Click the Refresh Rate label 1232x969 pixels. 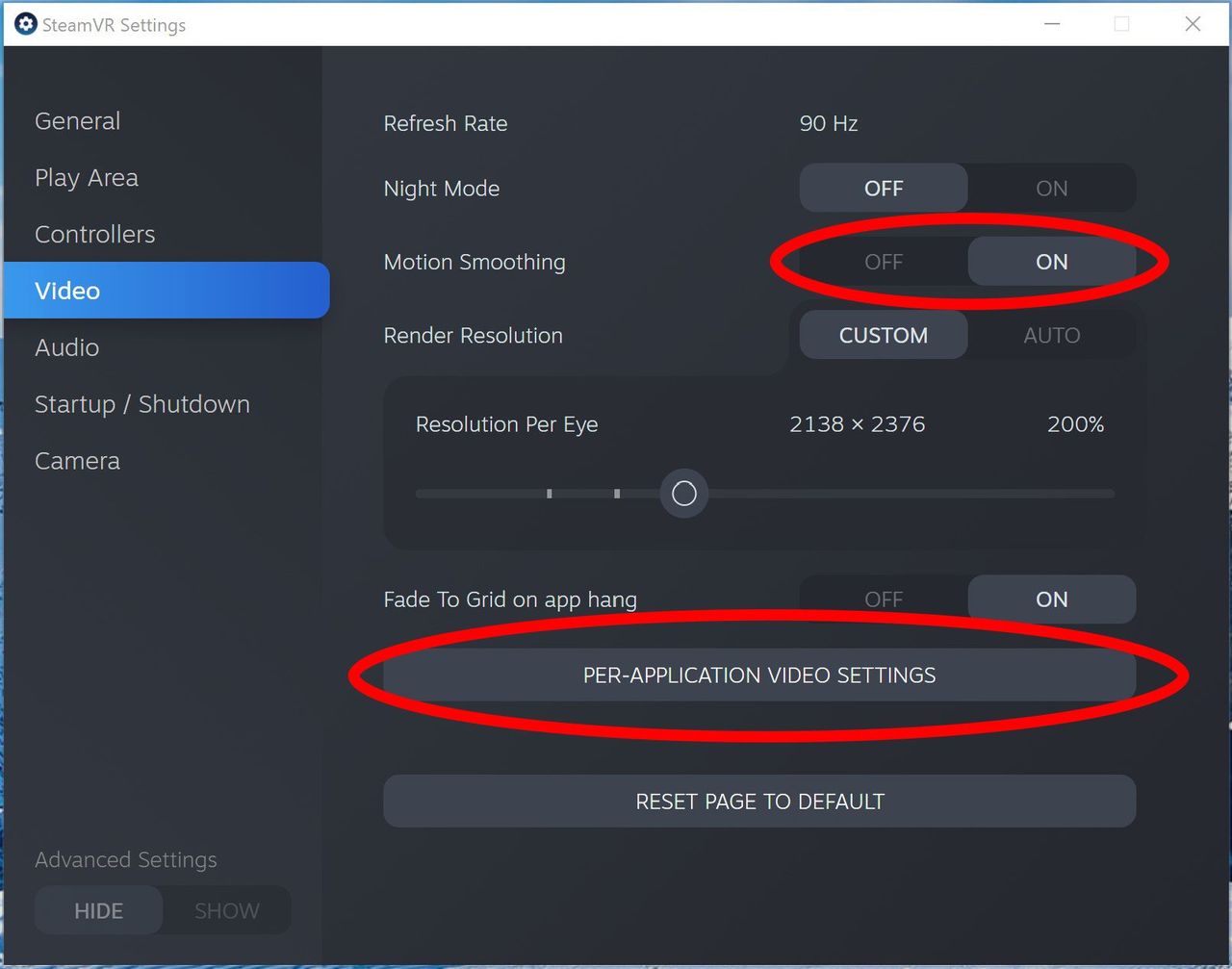coord(446,123)
